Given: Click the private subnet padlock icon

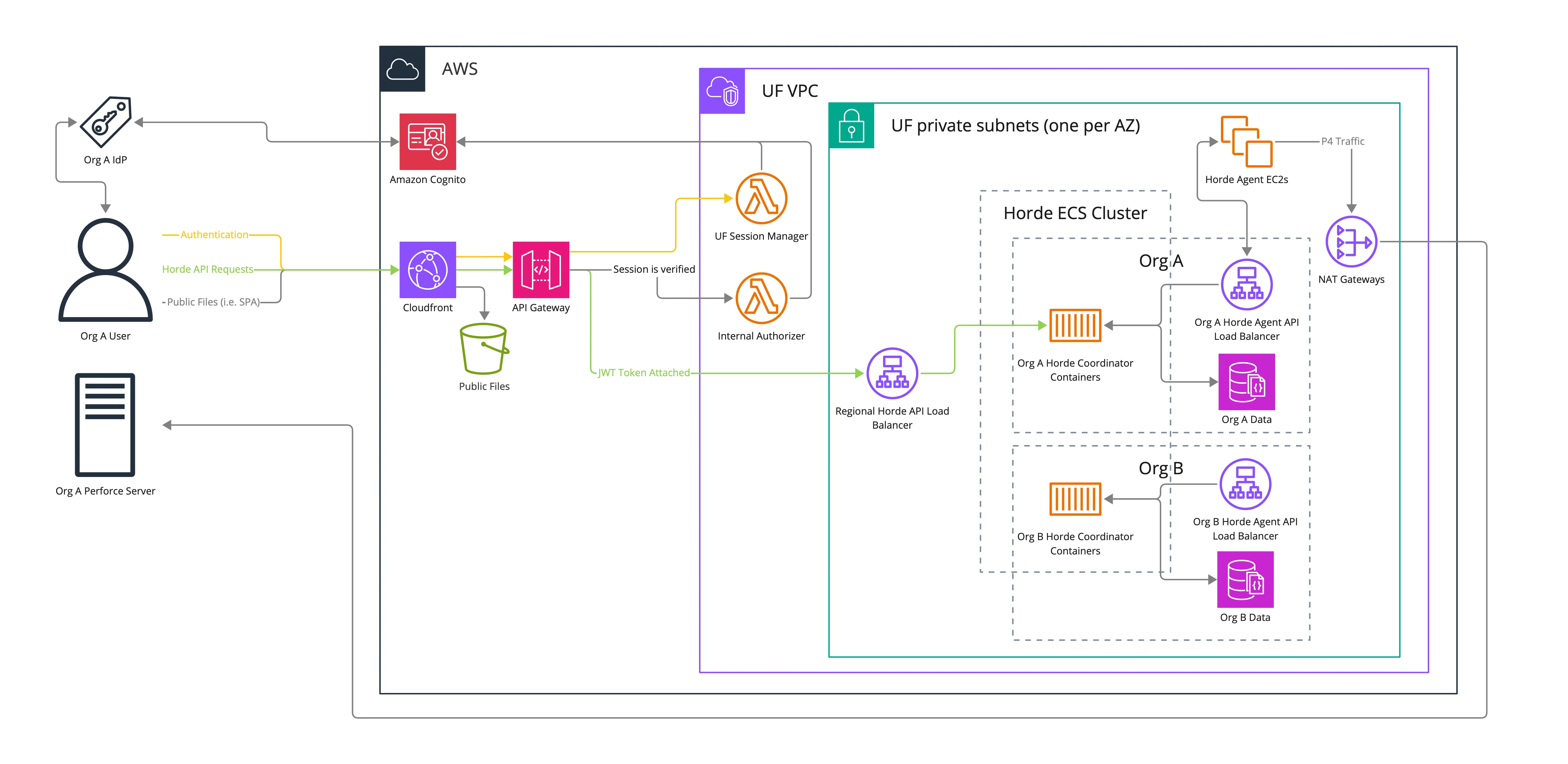Looking at the screenshot, I should coord(851,125).
